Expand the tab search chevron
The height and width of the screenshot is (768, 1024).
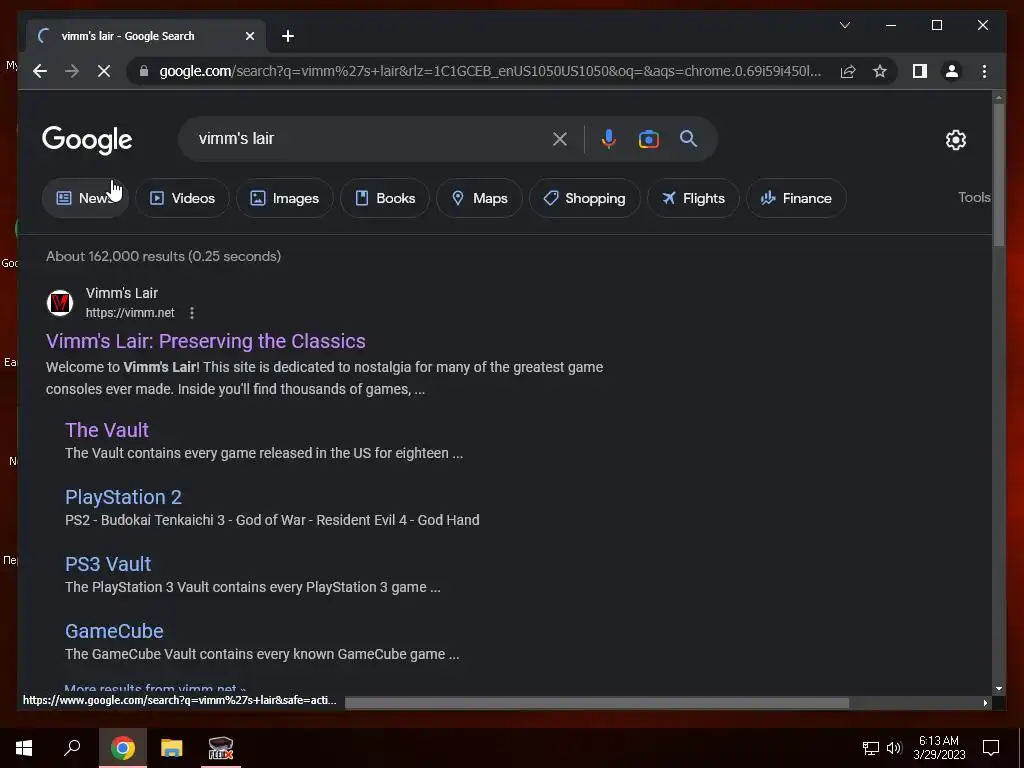844,25
